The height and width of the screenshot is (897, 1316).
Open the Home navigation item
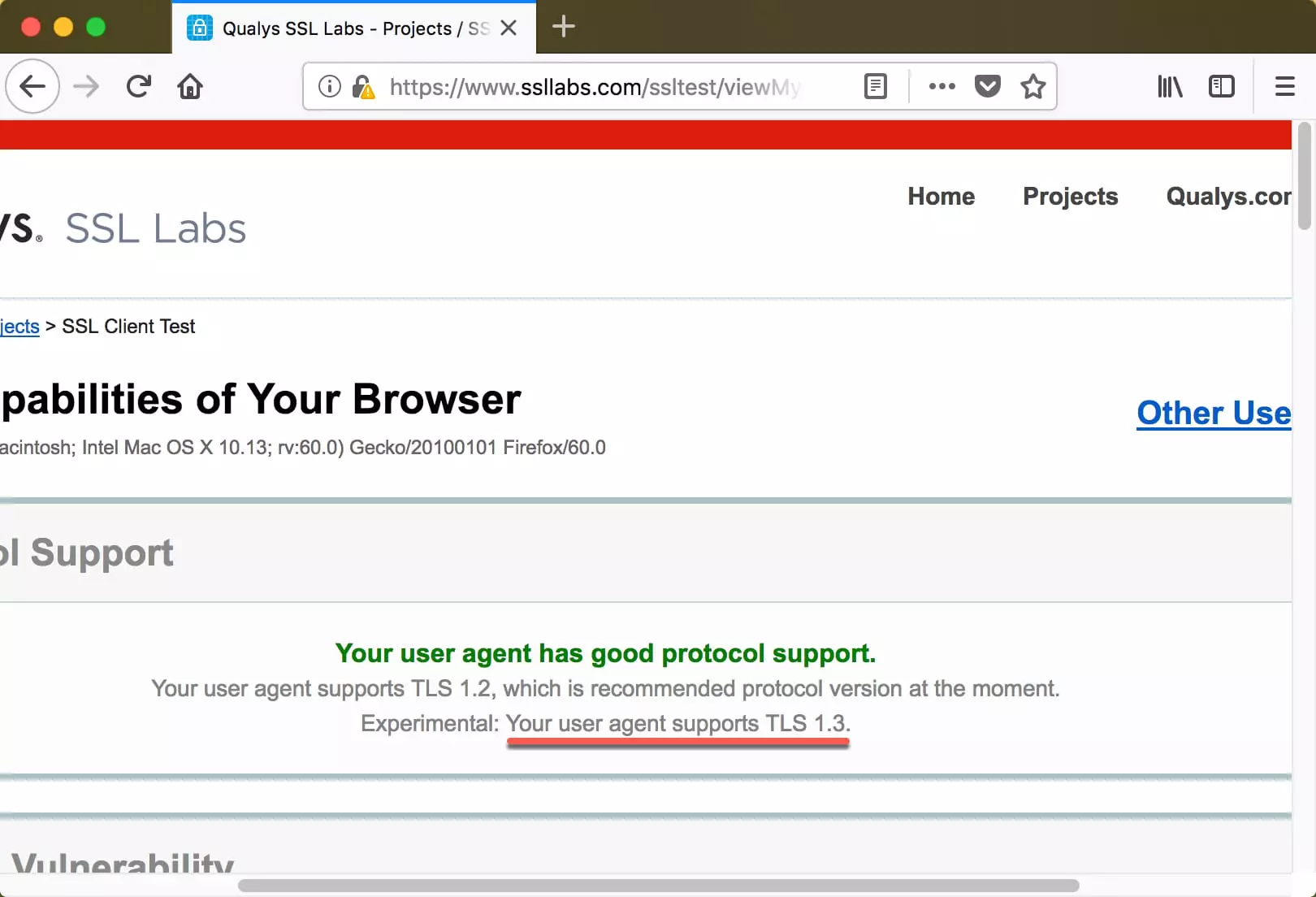pyautogui.click(x=941, y=197)
